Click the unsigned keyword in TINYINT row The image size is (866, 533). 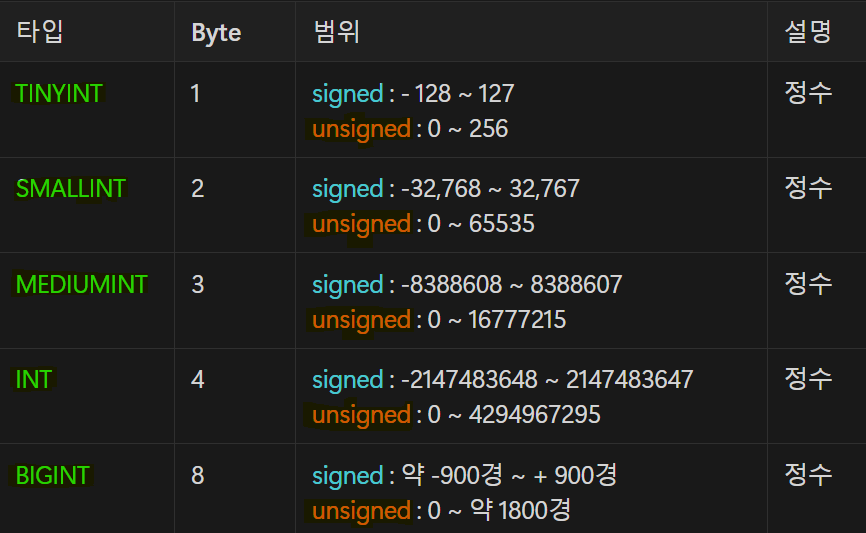(x=361, y=129)
